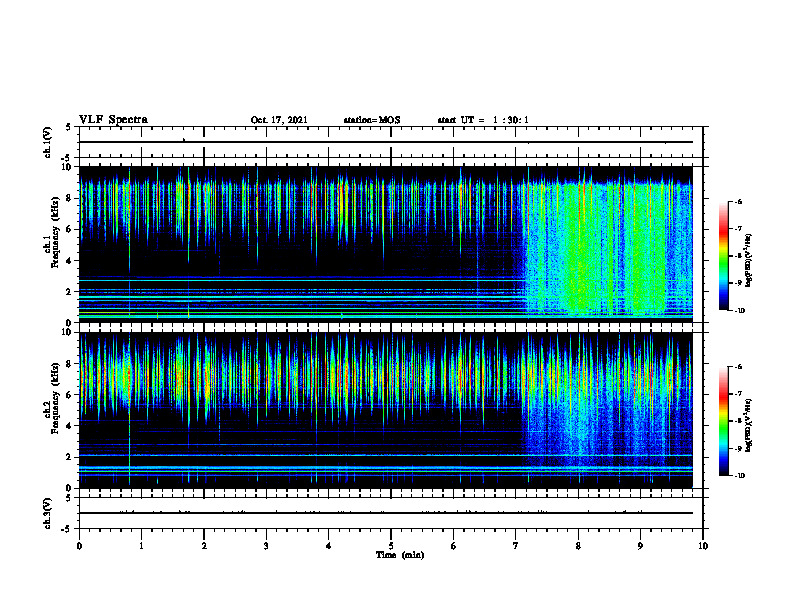Click time axis tick label '4'
Image resolution: width=792 pixels, height=612 pixels.
329,546
